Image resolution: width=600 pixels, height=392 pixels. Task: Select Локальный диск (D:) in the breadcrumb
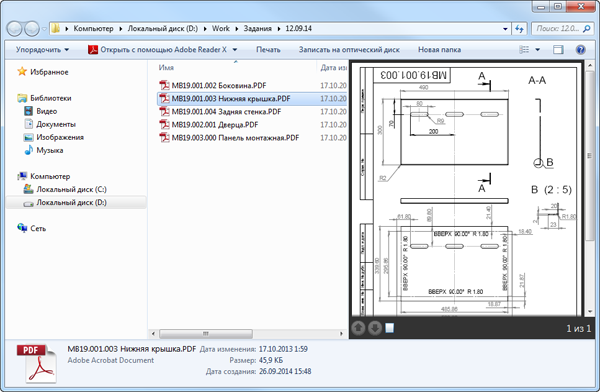click(x=162, y=28)
